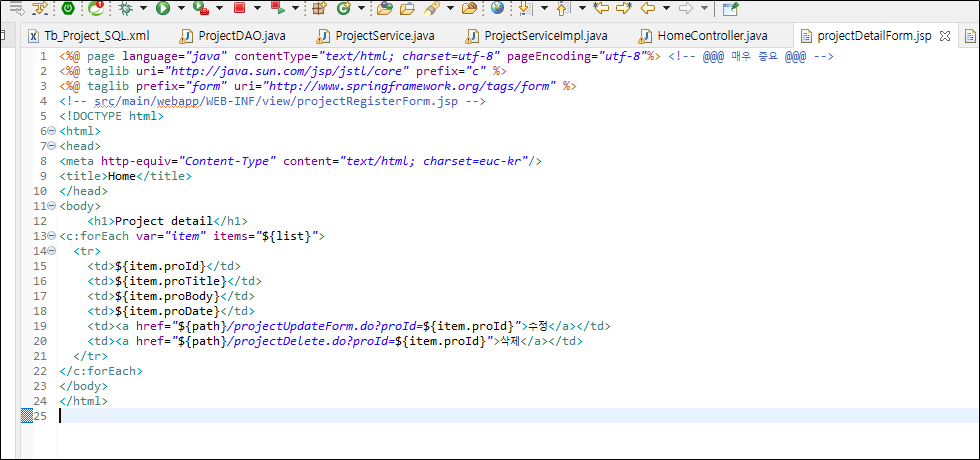980x460 pixels.
Task: Click the "</c:forEach>" closing tag
Action: [x=101, y=371]
